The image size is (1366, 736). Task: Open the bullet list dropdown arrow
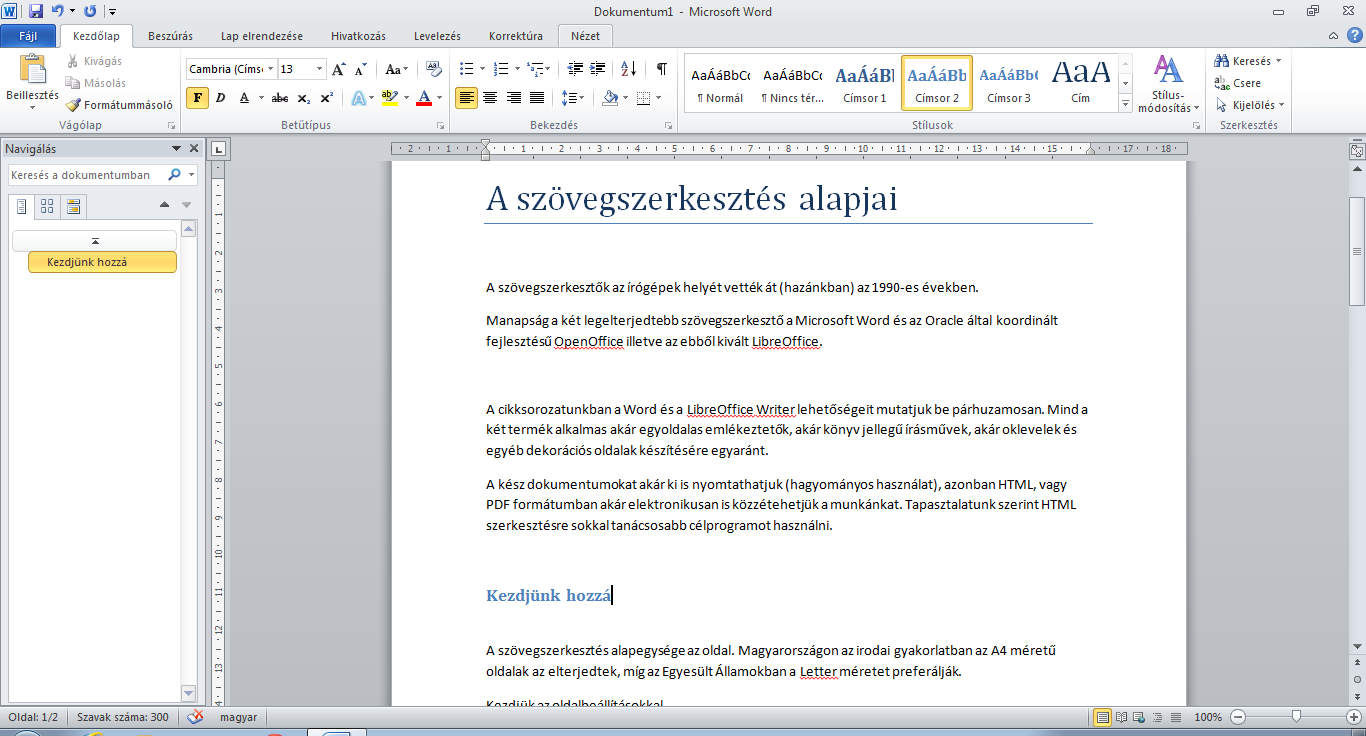coord(482,69)
